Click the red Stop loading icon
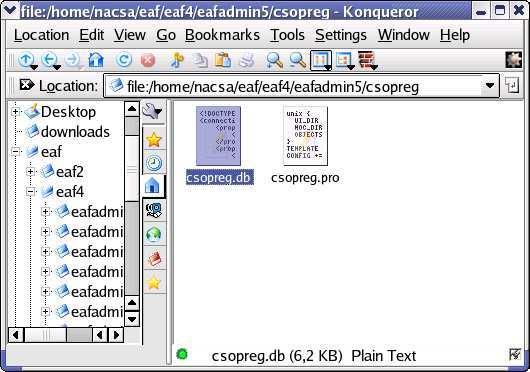 (x=148, y=60)
